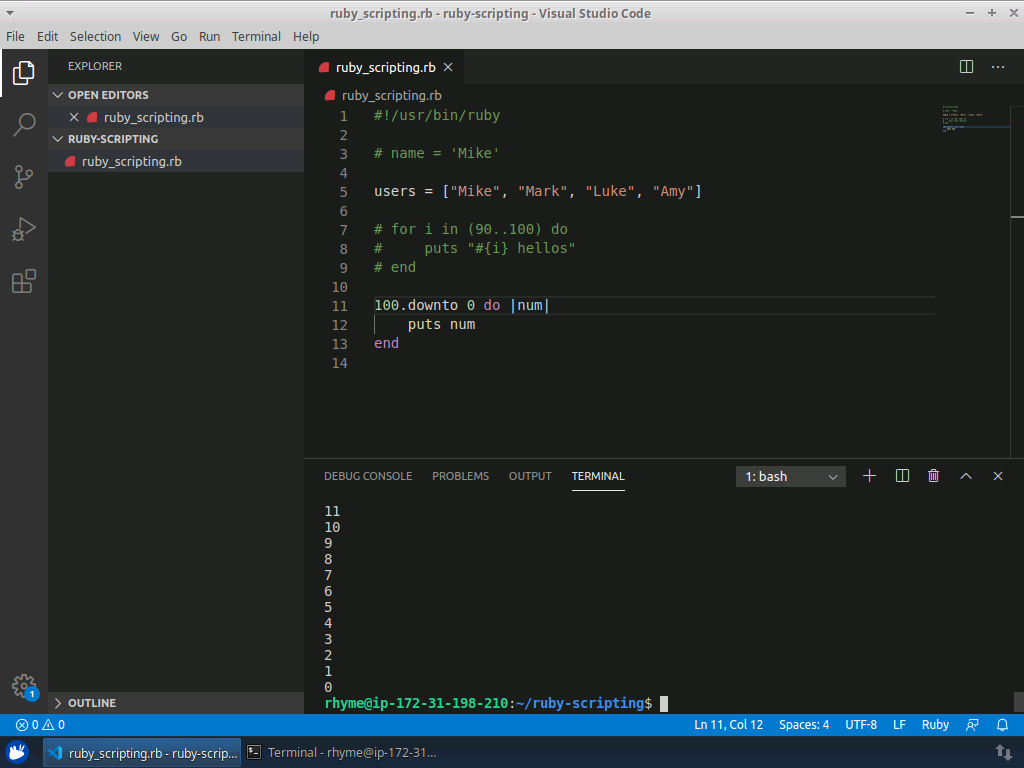Click the errors and warnings status indicator
This screenshot has height=768, width=1024.
(40, 725)
